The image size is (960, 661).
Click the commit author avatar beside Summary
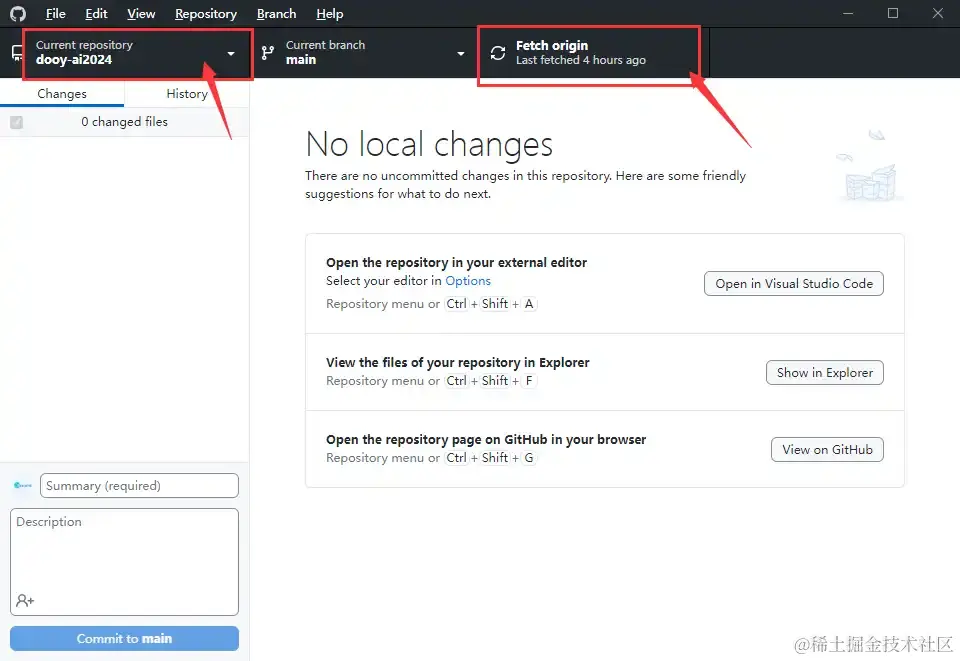point(23,485)
